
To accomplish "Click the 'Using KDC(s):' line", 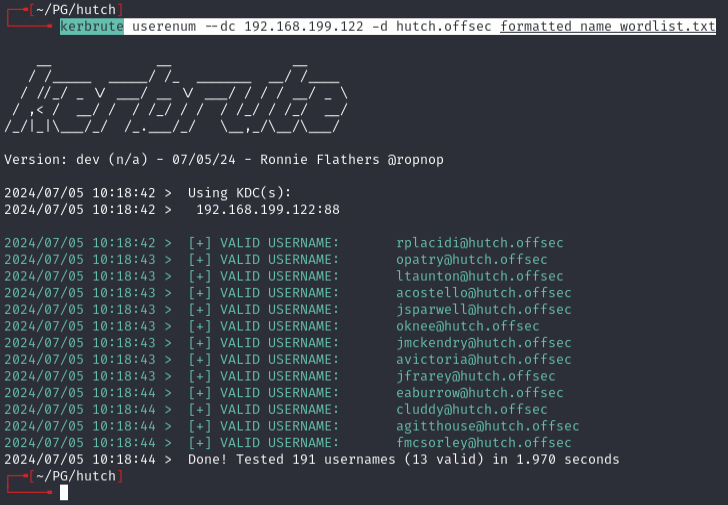I will [x=240, y=193].
